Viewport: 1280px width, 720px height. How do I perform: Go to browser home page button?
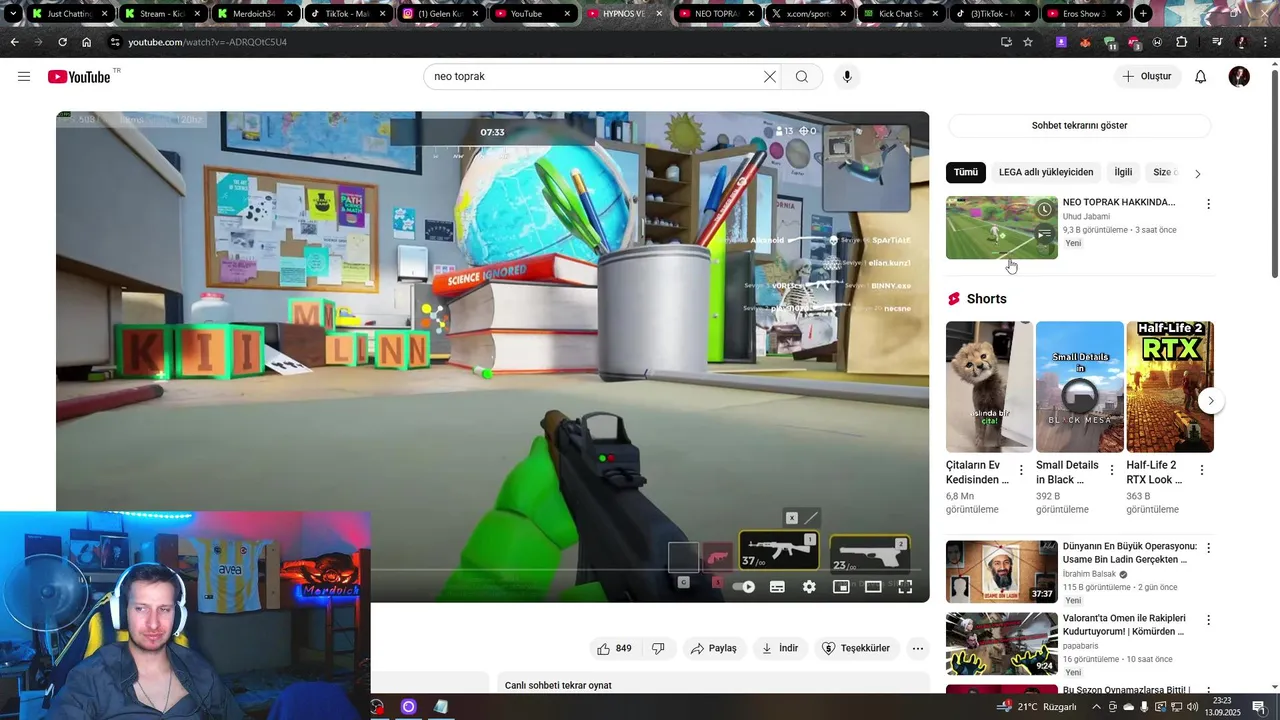pos(87,42)
